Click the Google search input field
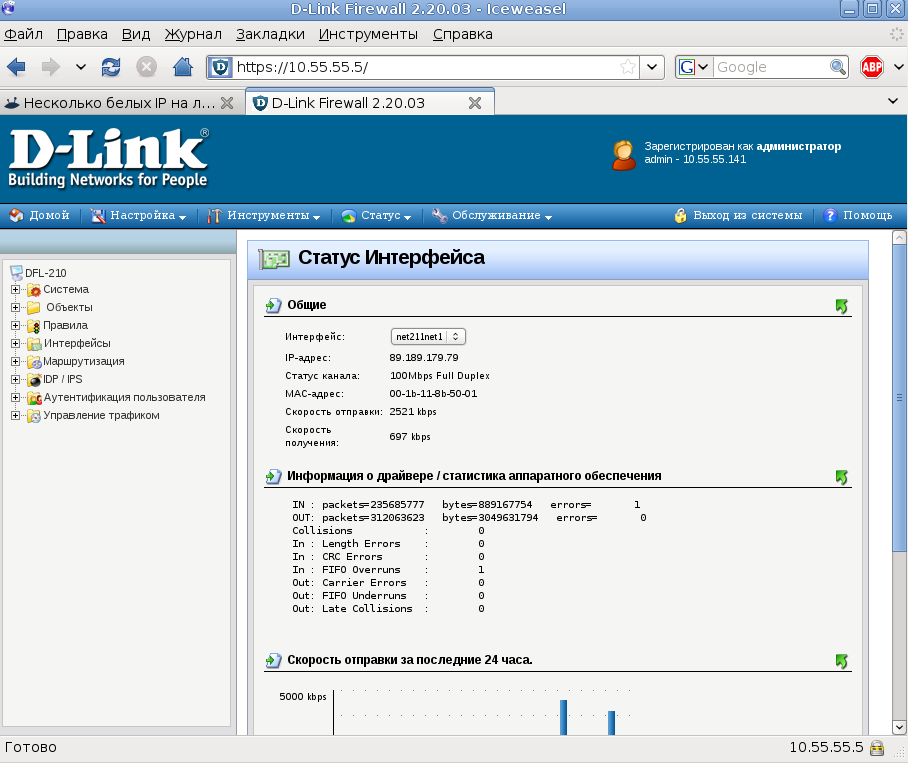The height and width of the screenshot is (763, 908). point(770,67)
